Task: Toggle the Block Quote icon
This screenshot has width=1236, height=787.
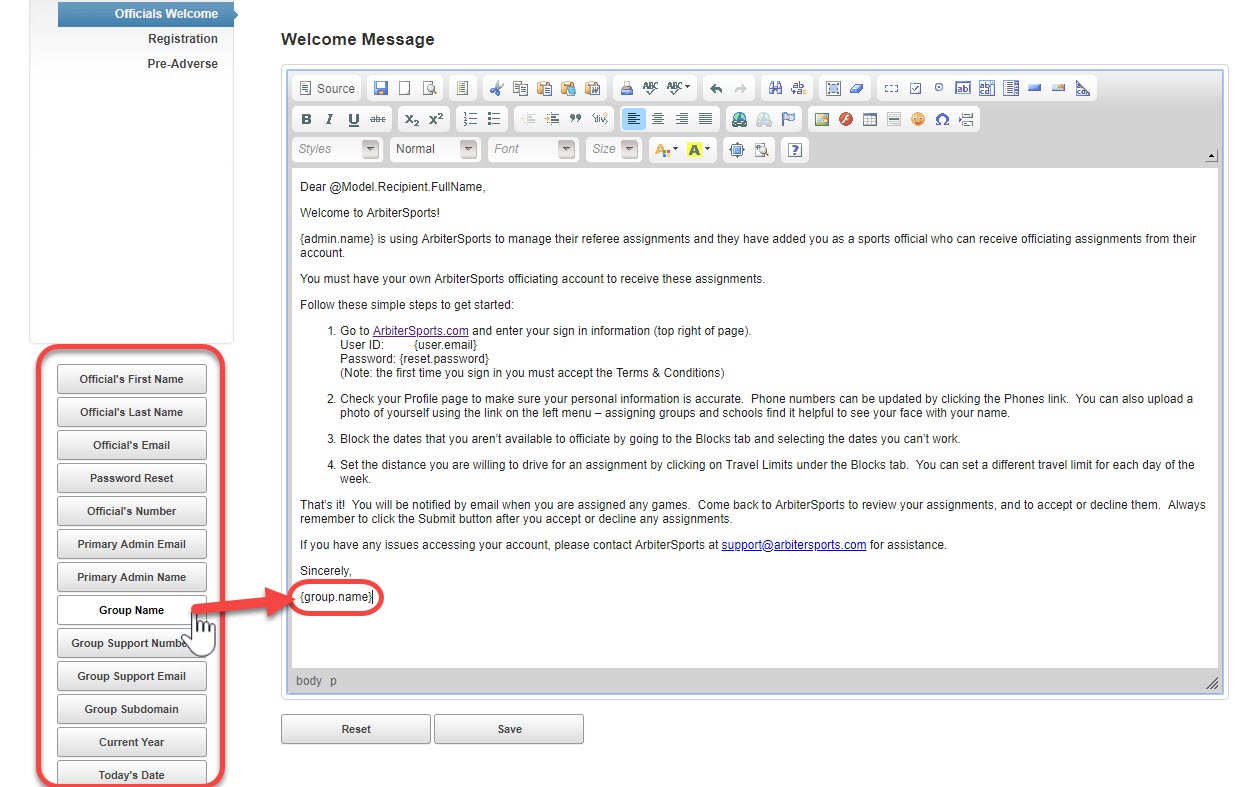Action: tap(576, 119)
